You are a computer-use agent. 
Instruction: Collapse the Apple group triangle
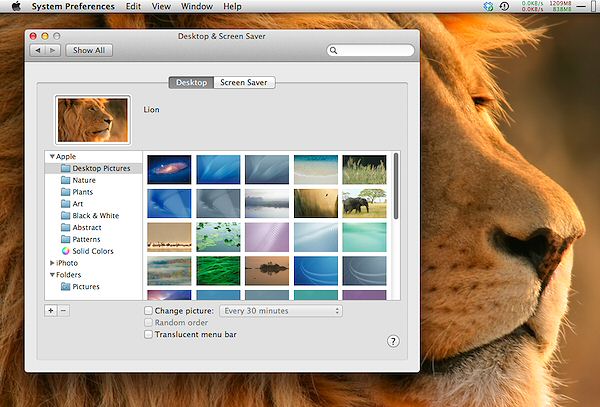click(x=52, y=156)
